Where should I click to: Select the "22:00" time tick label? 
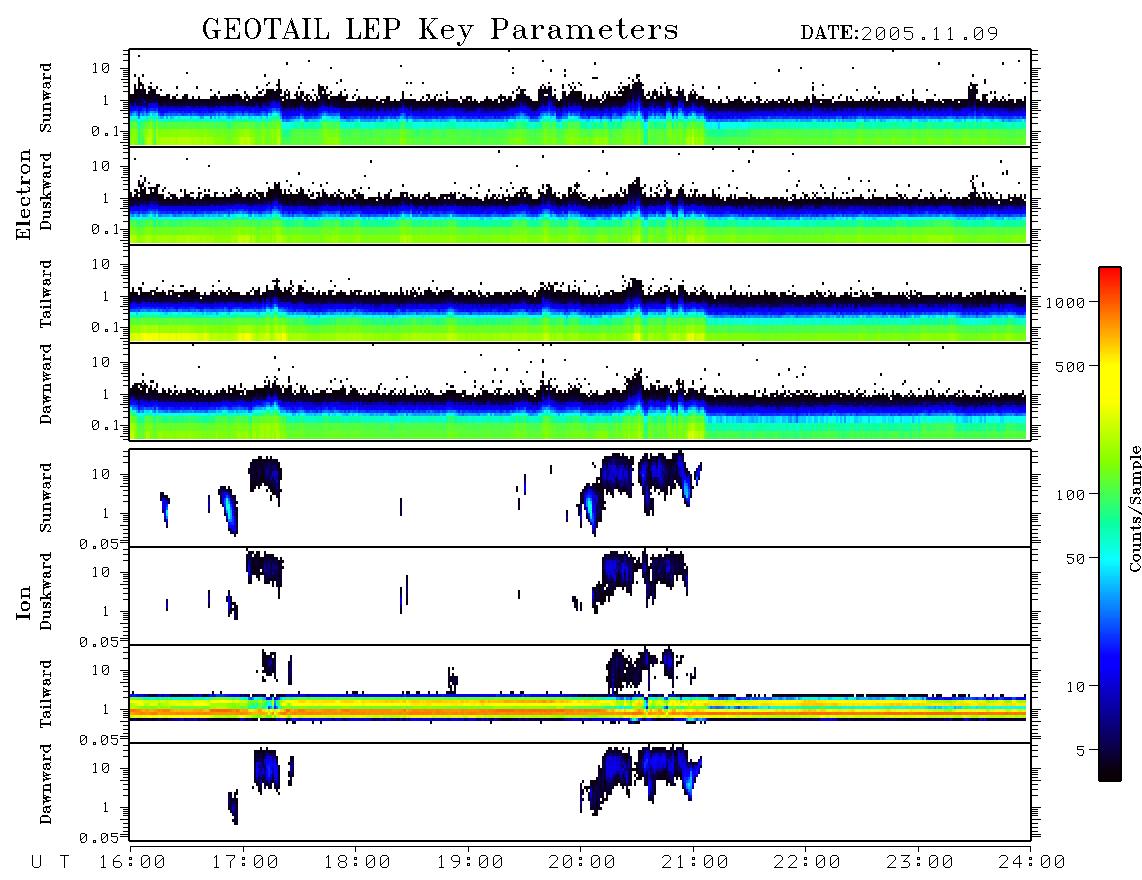807,863
